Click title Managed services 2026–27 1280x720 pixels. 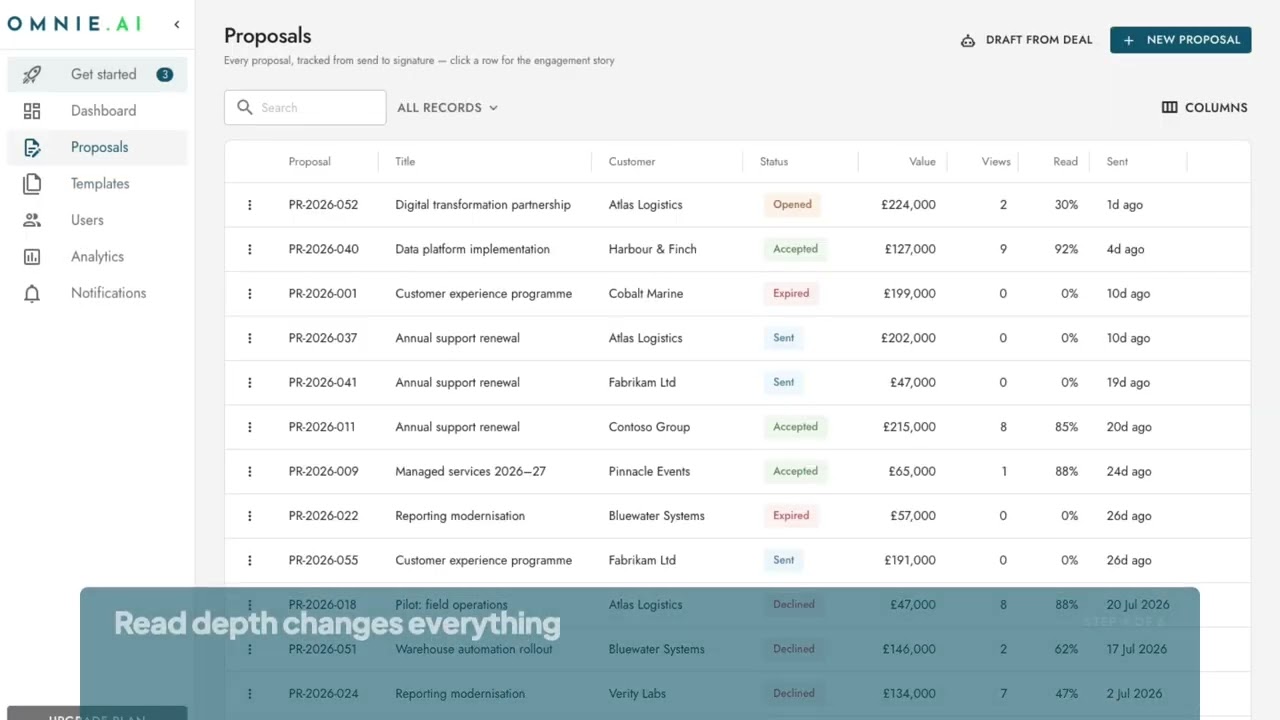point(470,471)
